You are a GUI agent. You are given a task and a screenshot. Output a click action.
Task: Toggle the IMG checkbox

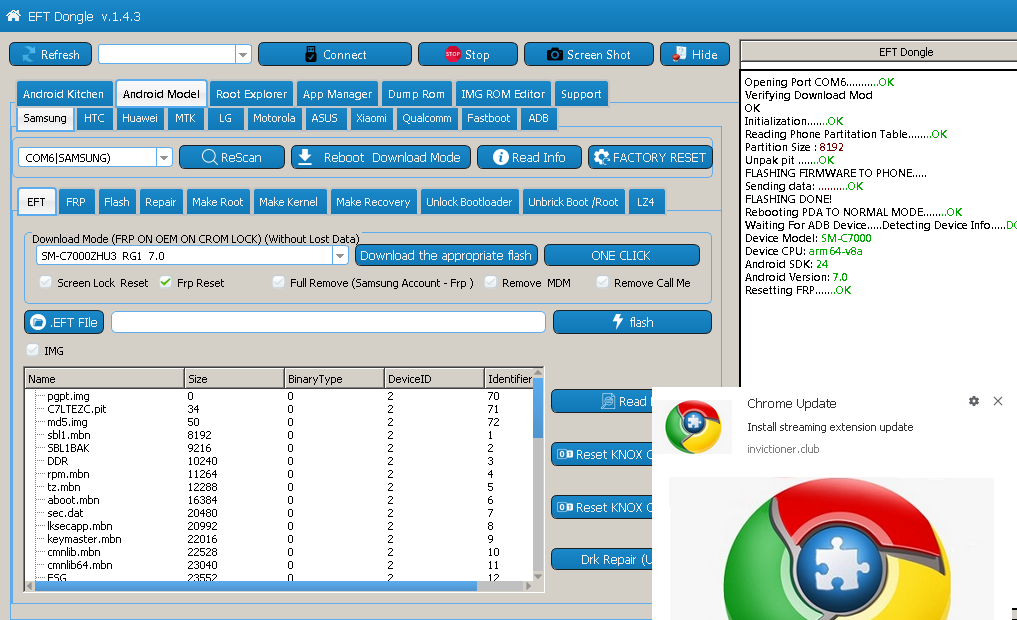point(32,350)
